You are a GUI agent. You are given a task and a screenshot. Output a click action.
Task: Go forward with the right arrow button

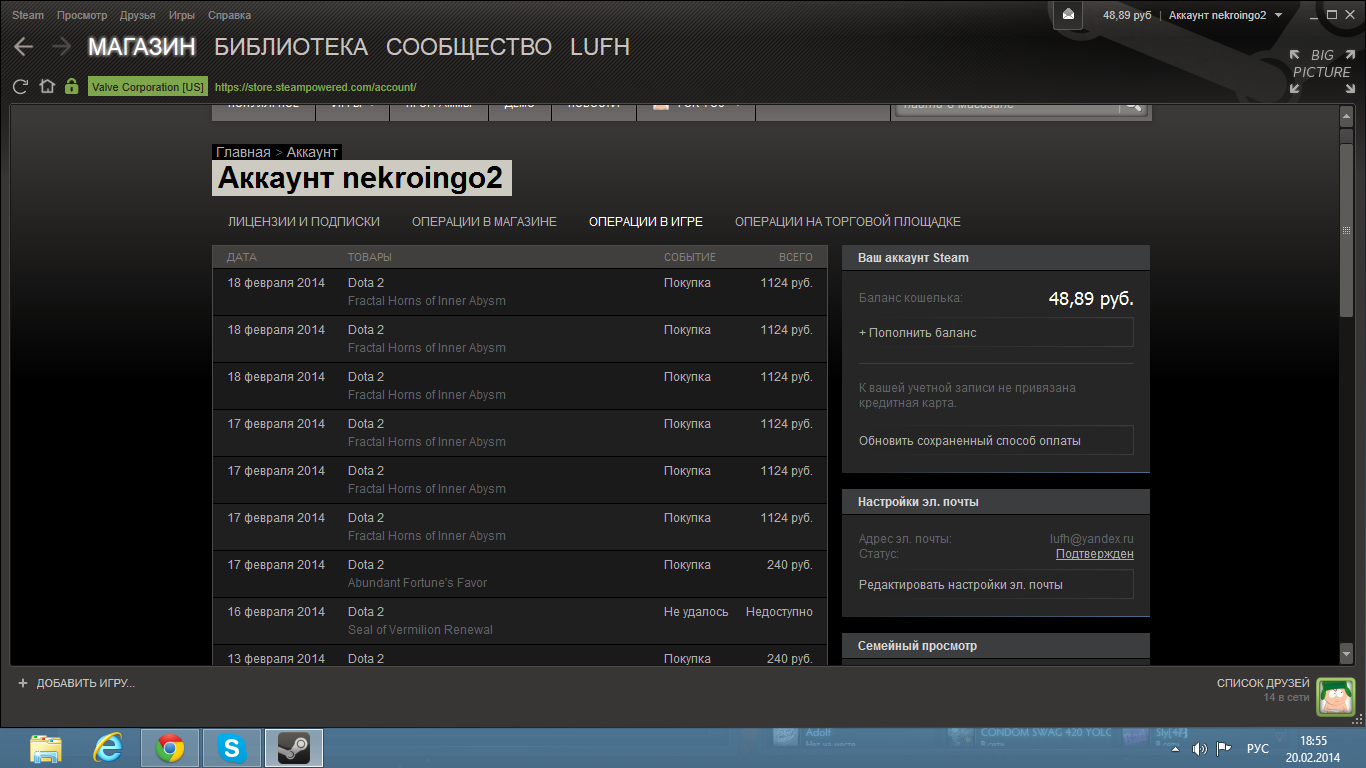click(x=61, y=47)
